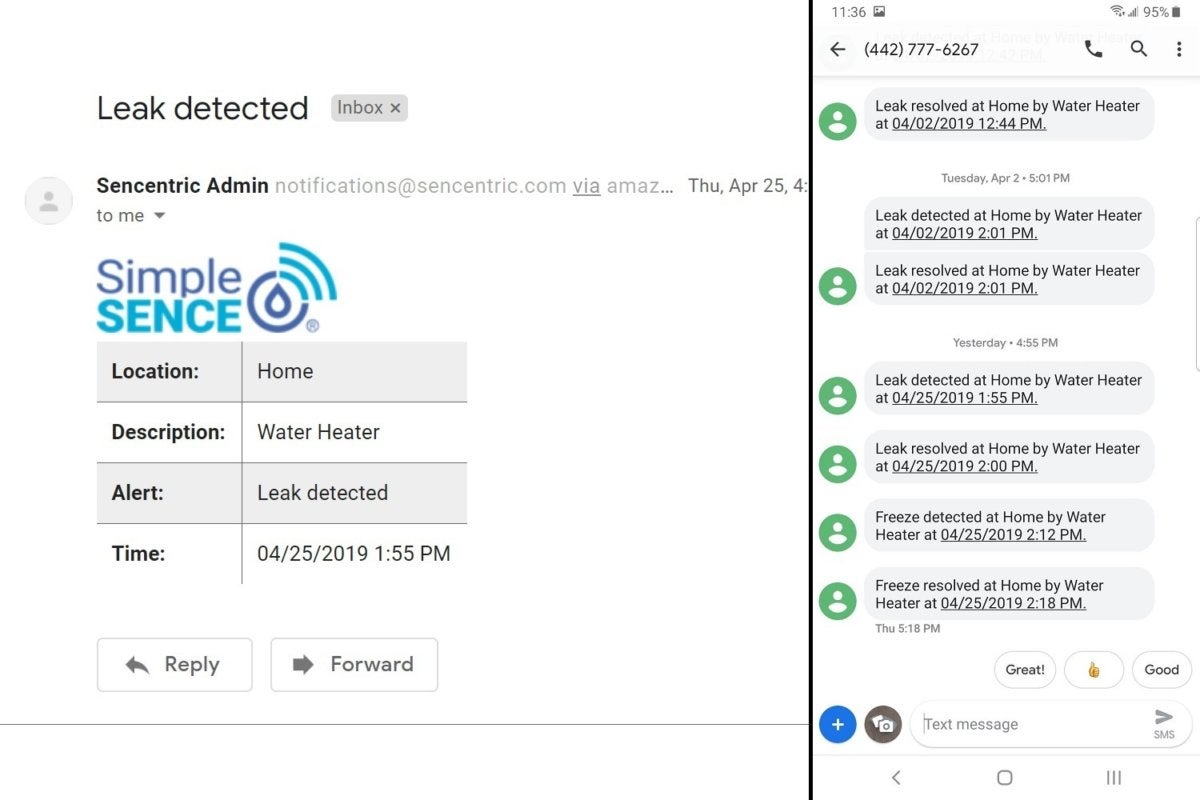This screenshot has height=800, width=1200.
Task: Open the three-dot overflow menu in messages
Action: (x=1177, y=49)
